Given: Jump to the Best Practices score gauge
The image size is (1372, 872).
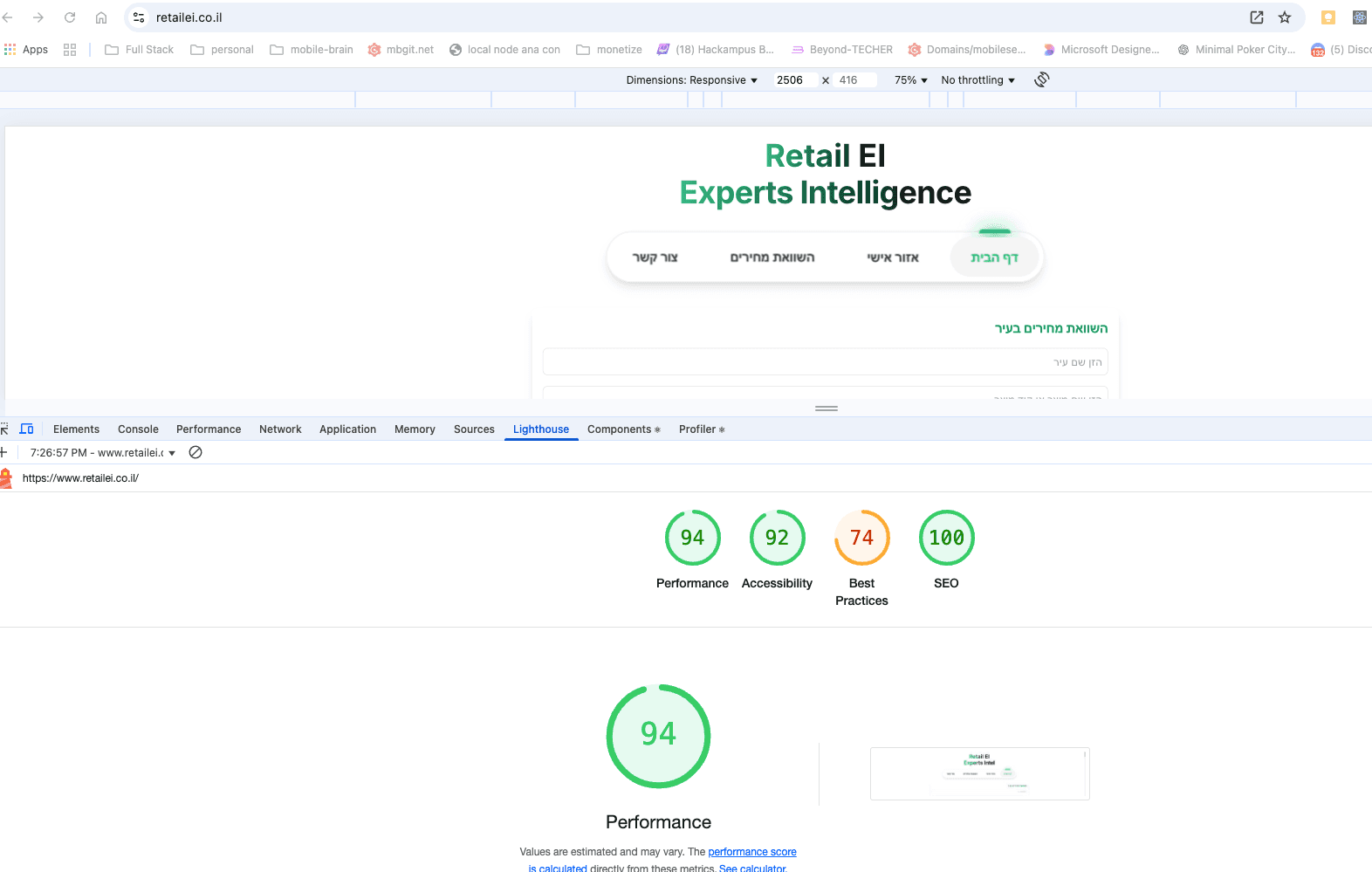Looking at the screenshot, I should click(861, 538).
